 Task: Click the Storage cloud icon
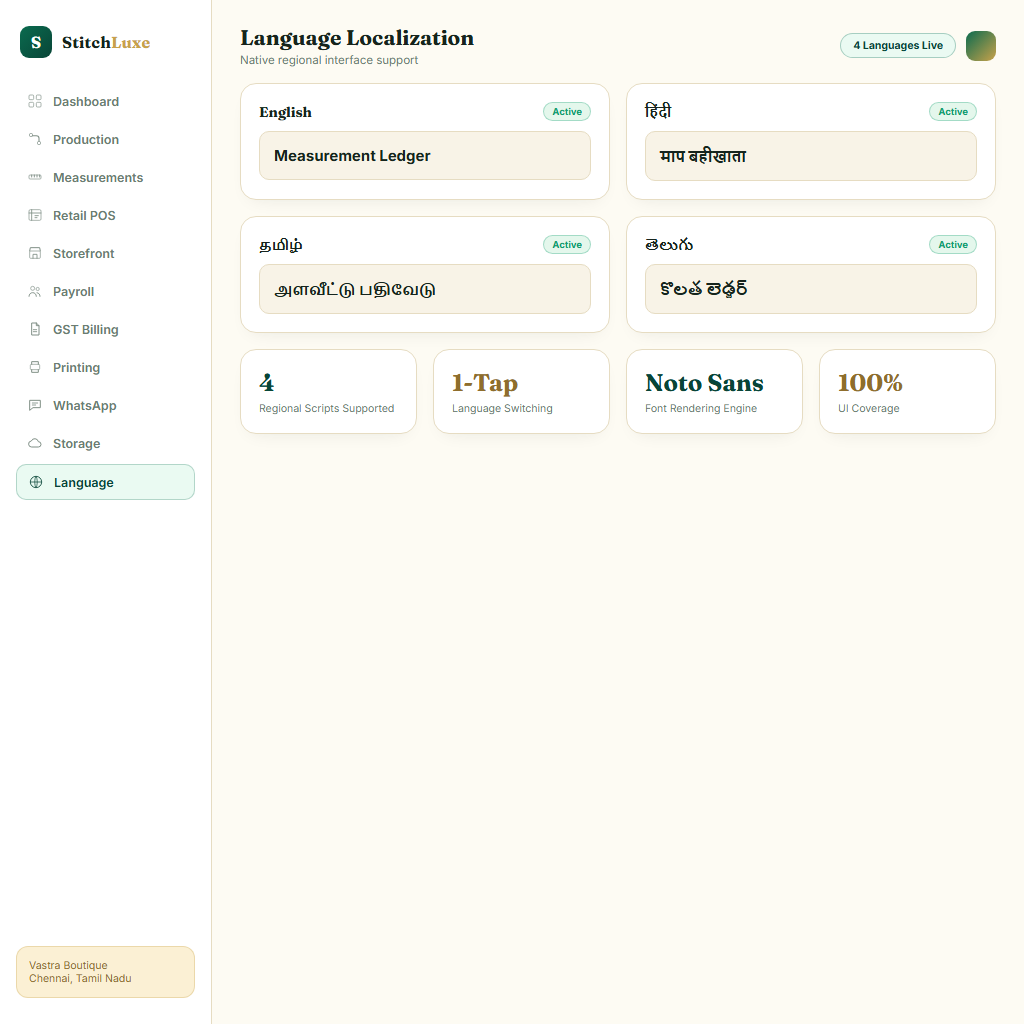coord(35,443)
